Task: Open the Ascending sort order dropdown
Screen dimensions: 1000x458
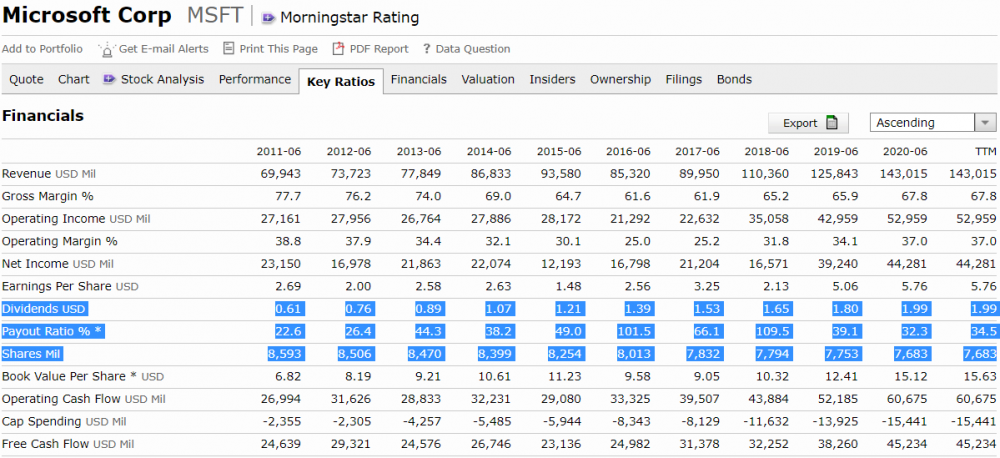Action: pos(933,122)
